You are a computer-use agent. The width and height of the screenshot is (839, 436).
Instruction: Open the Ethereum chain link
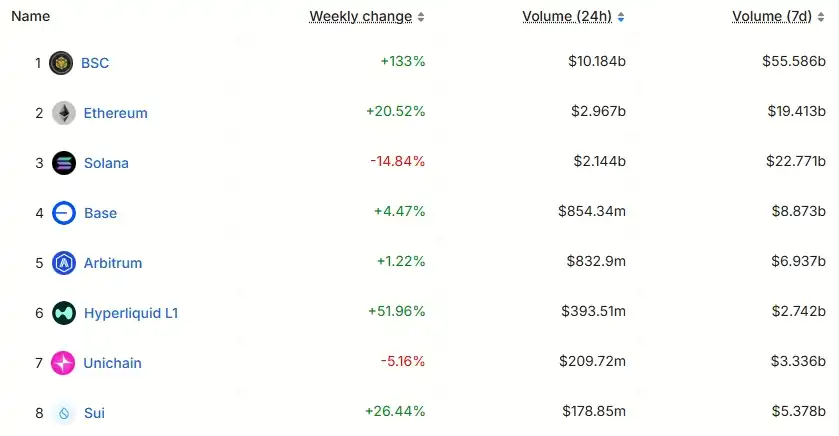coord(115,113)
